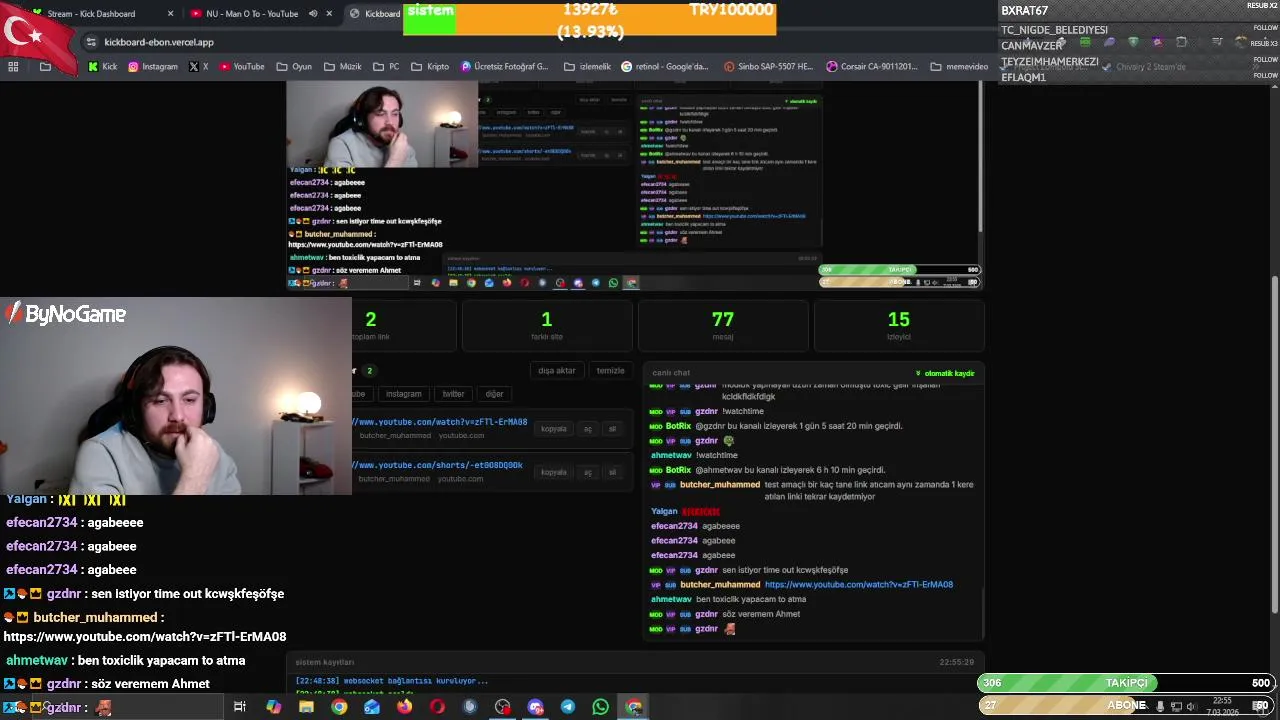Click kopyala on the watch?v=zFTl-ErMA08 row
Viewport: 1280px width, 720px height.
pos(553,429)
